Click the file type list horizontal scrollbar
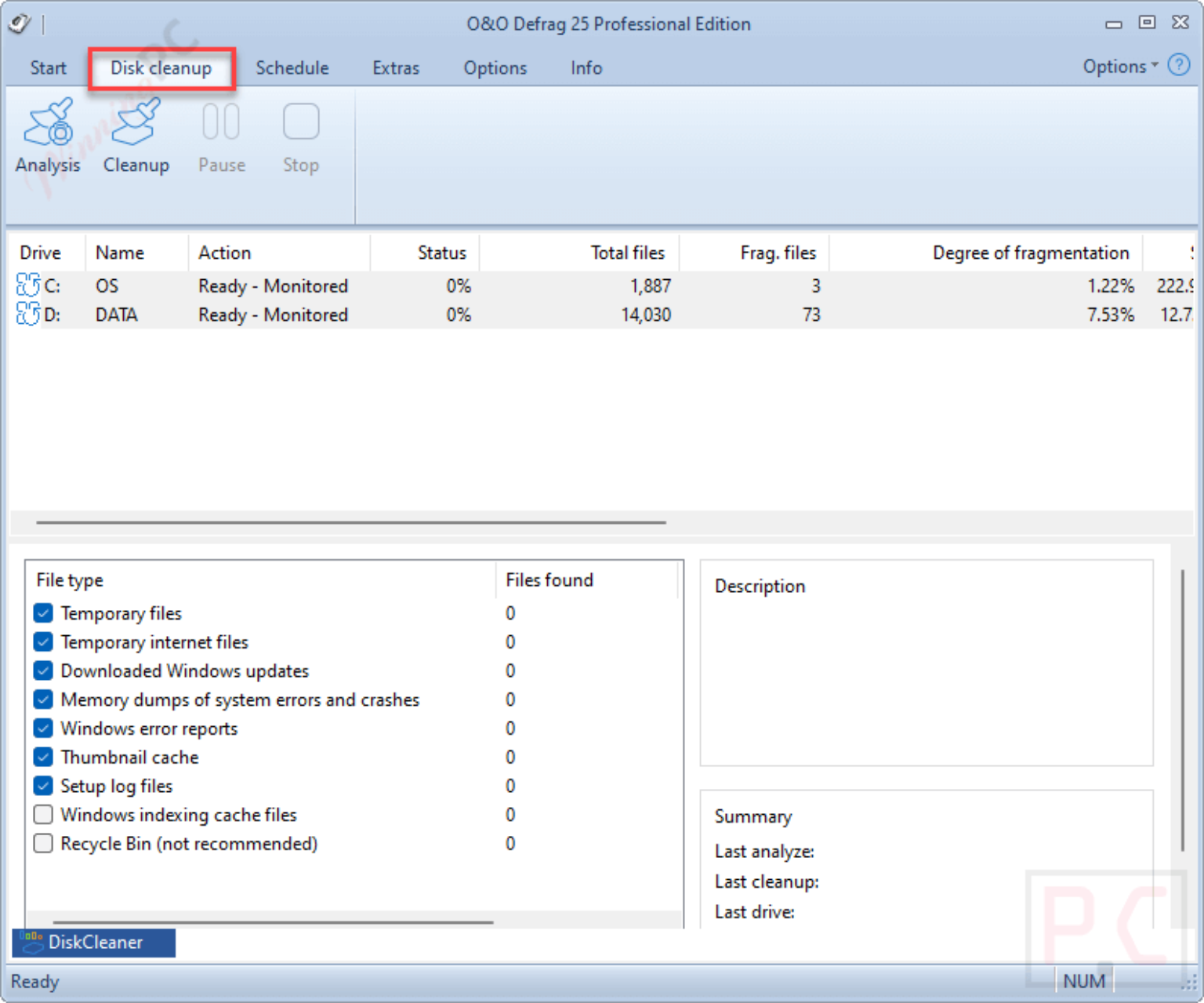This screenshot has width=1204, height=1003. [273, 922]
